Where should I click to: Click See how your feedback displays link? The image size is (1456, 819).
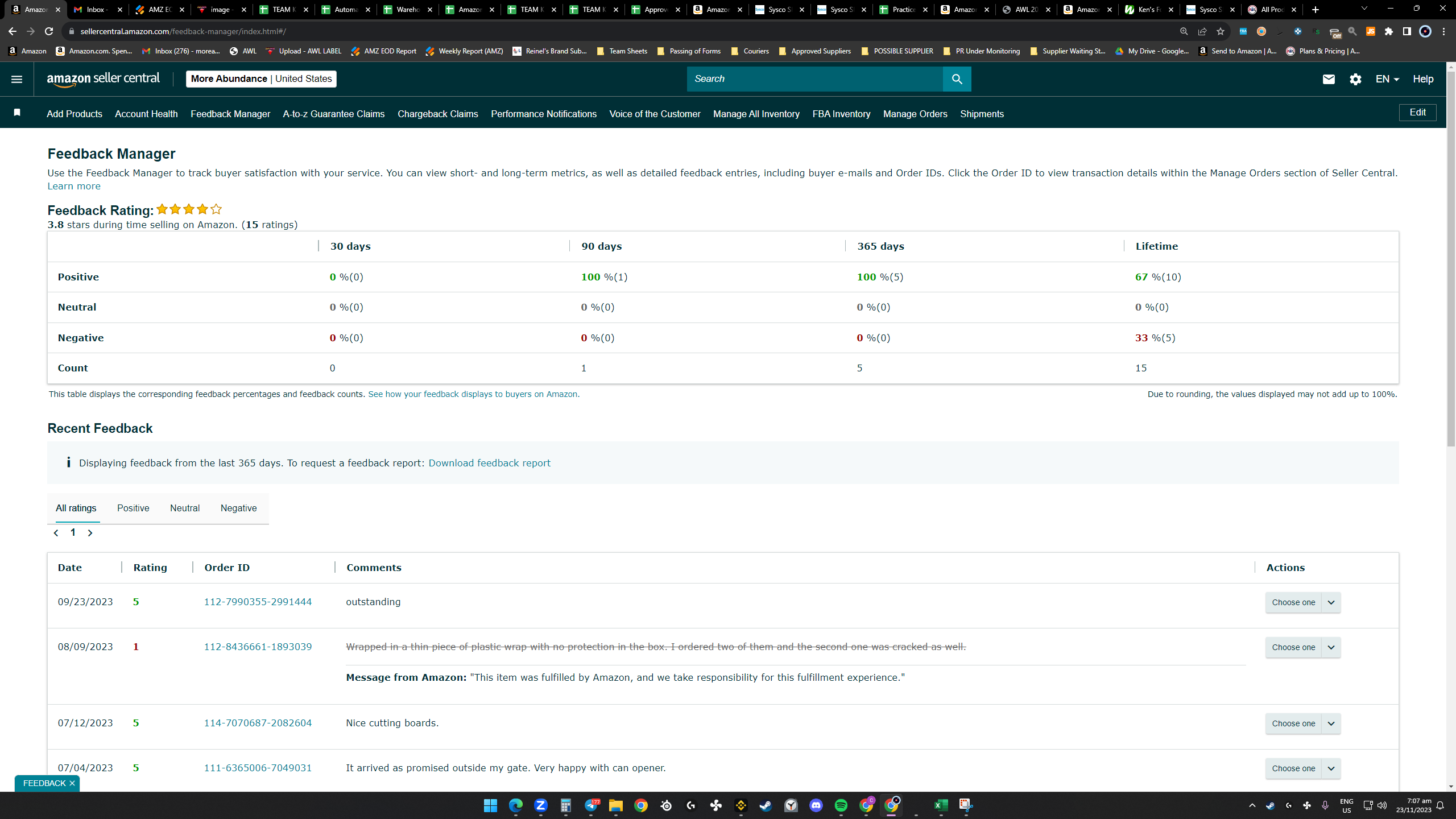(474, 394)
